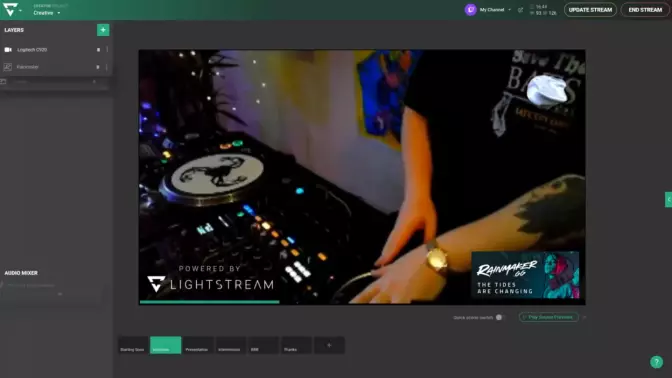Open the second layer's three-dot options menu

(x=107, y=67)
